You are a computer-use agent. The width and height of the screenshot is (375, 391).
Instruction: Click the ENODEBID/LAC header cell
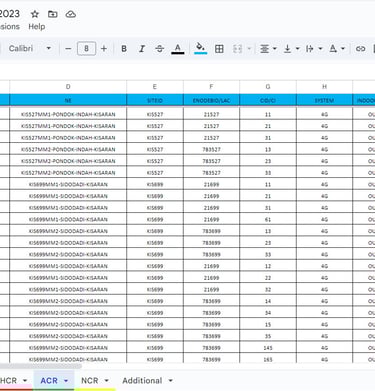[x=211, y=100]
